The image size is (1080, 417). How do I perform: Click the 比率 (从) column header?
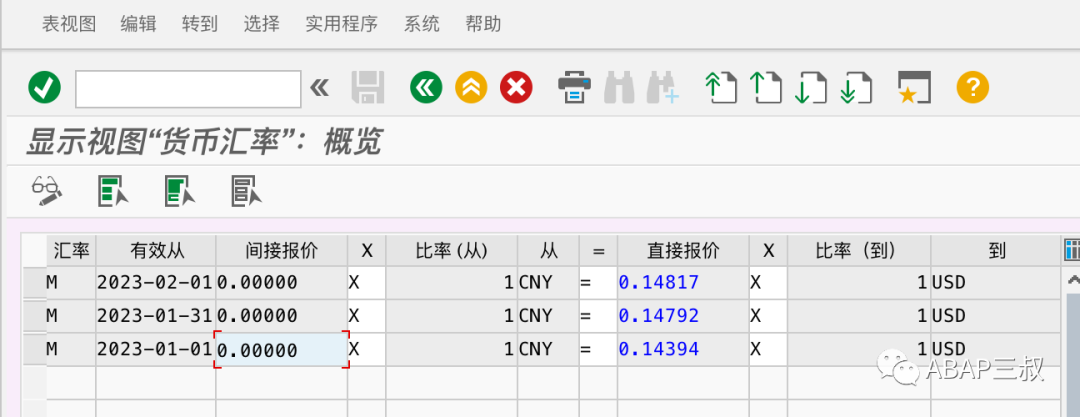point(451,250)
